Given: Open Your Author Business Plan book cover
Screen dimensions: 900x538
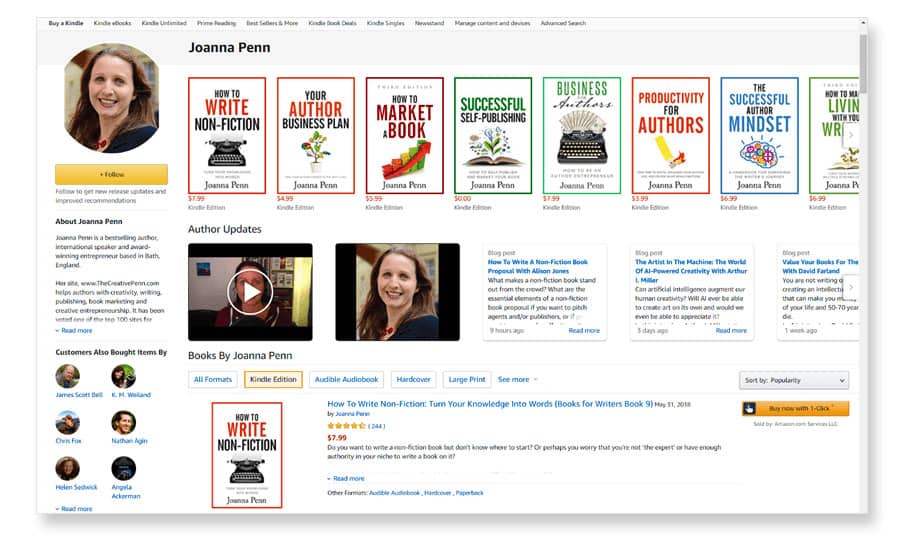Looking at the screenshot, I should [x=316, y=136].
